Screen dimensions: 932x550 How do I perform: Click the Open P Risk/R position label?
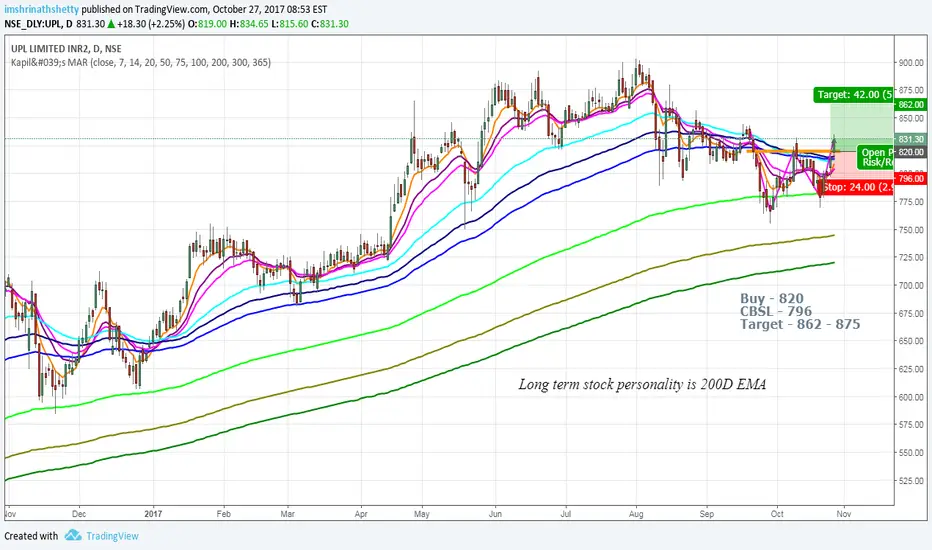click(876, 157)
